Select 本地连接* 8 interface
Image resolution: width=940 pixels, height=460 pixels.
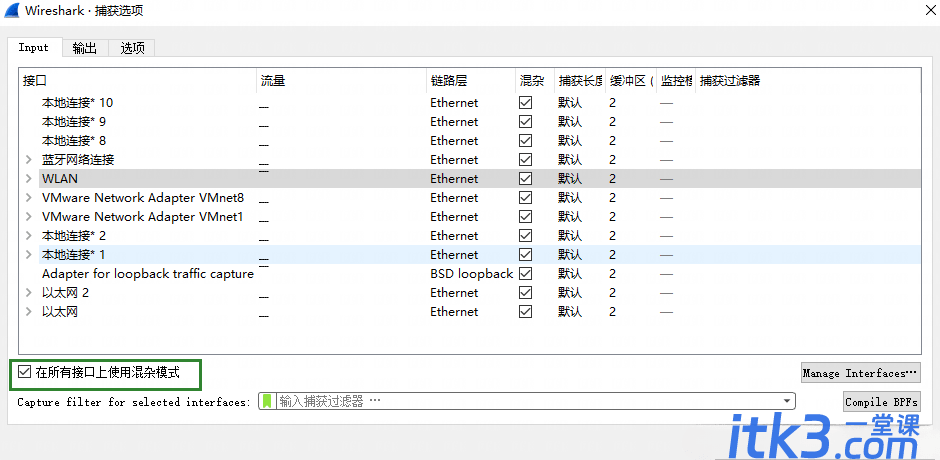point(74,141)
